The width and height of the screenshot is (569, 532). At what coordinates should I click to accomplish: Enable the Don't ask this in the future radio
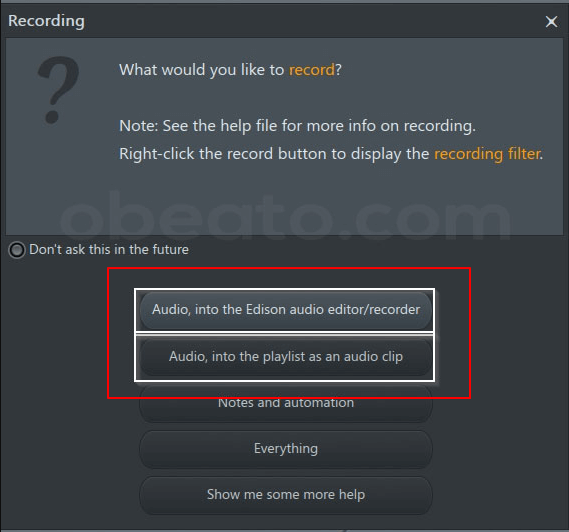17,250
